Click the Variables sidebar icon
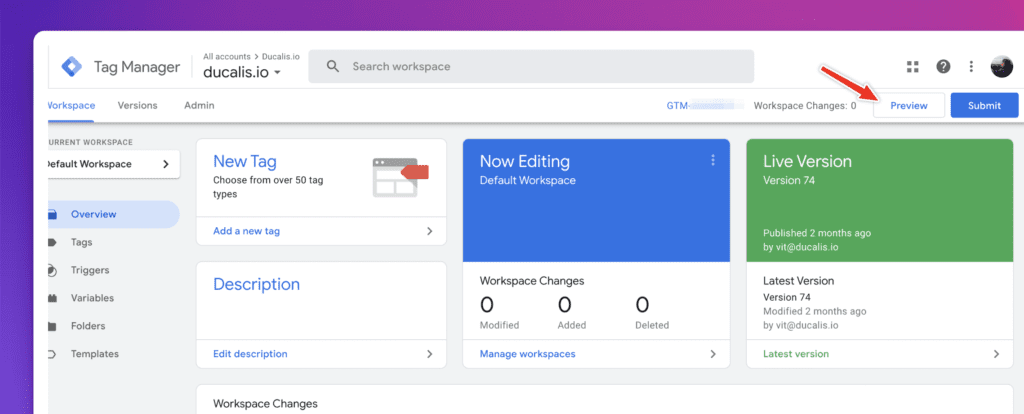Screen dimensions: 1024x414 (x=52, y=298)
